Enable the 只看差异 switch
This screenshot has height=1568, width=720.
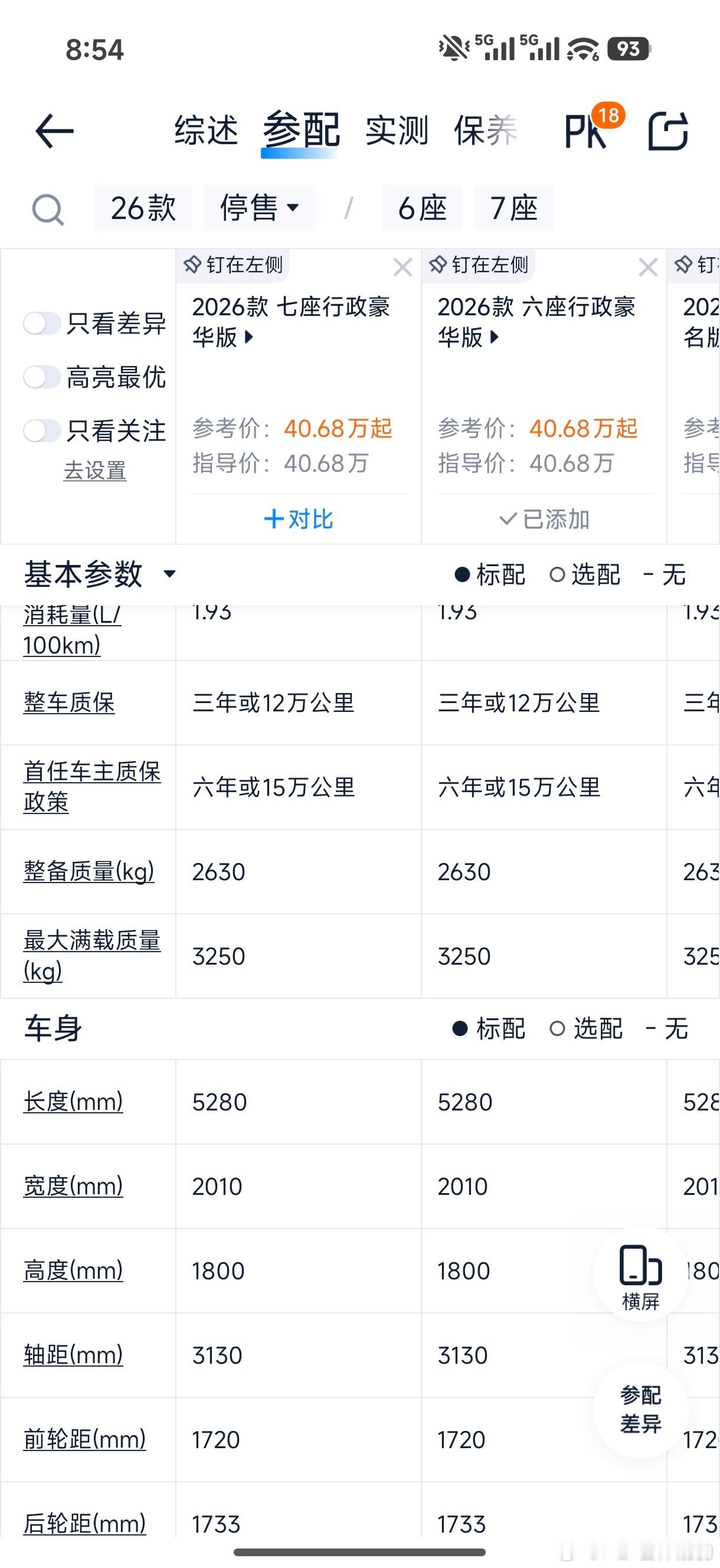pos(41,323)
